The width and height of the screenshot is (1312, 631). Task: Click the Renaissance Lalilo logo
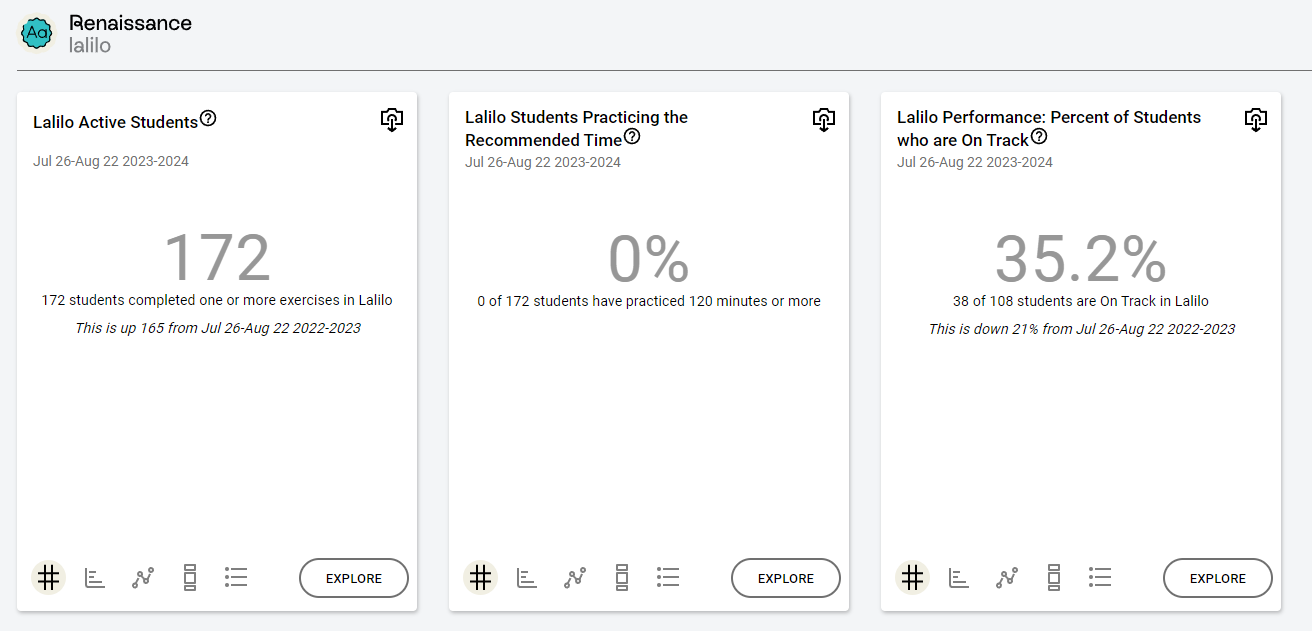coord(106,34)
